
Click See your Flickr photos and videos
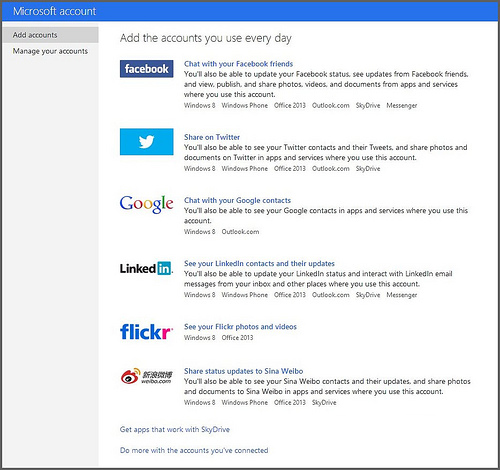pyautogui.click(x=240, y=327)
